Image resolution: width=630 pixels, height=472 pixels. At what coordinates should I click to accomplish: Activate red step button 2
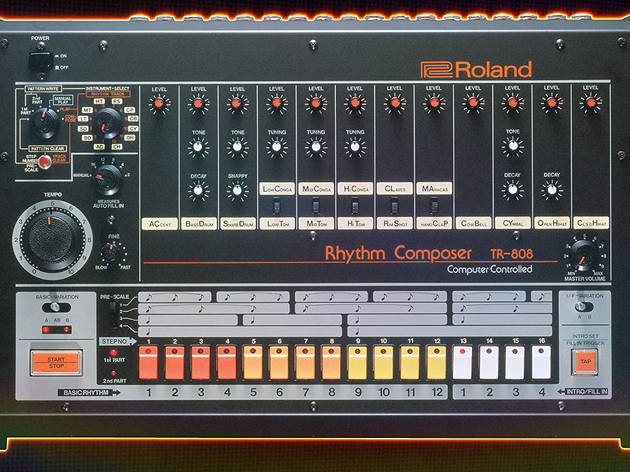[x=174, y=363]
